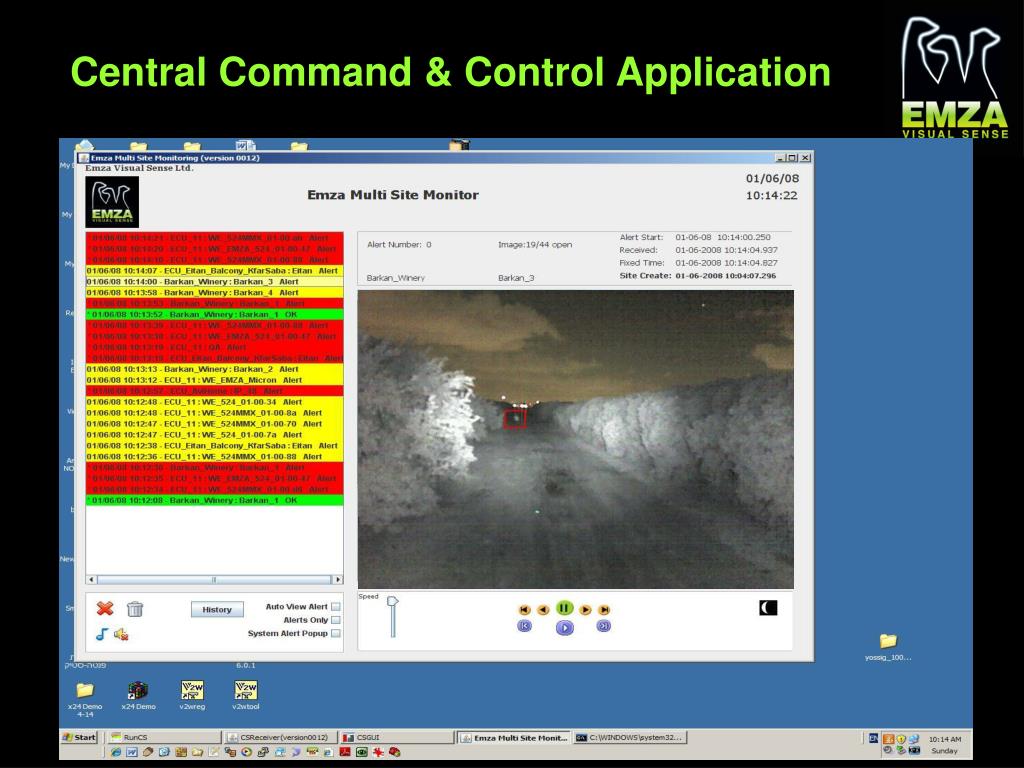Select the 10:12:36 WE_524MMX_01-00-88 alert row
This screenshot has width=1024, height=768.
(214, 456)
